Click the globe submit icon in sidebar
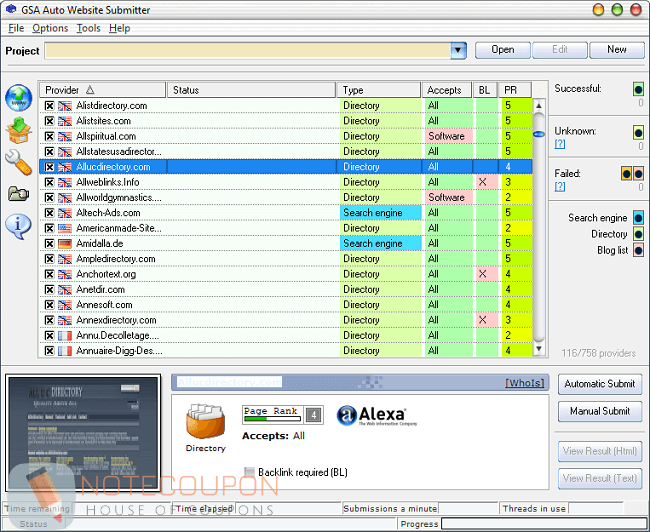 (x=19, y=98)
